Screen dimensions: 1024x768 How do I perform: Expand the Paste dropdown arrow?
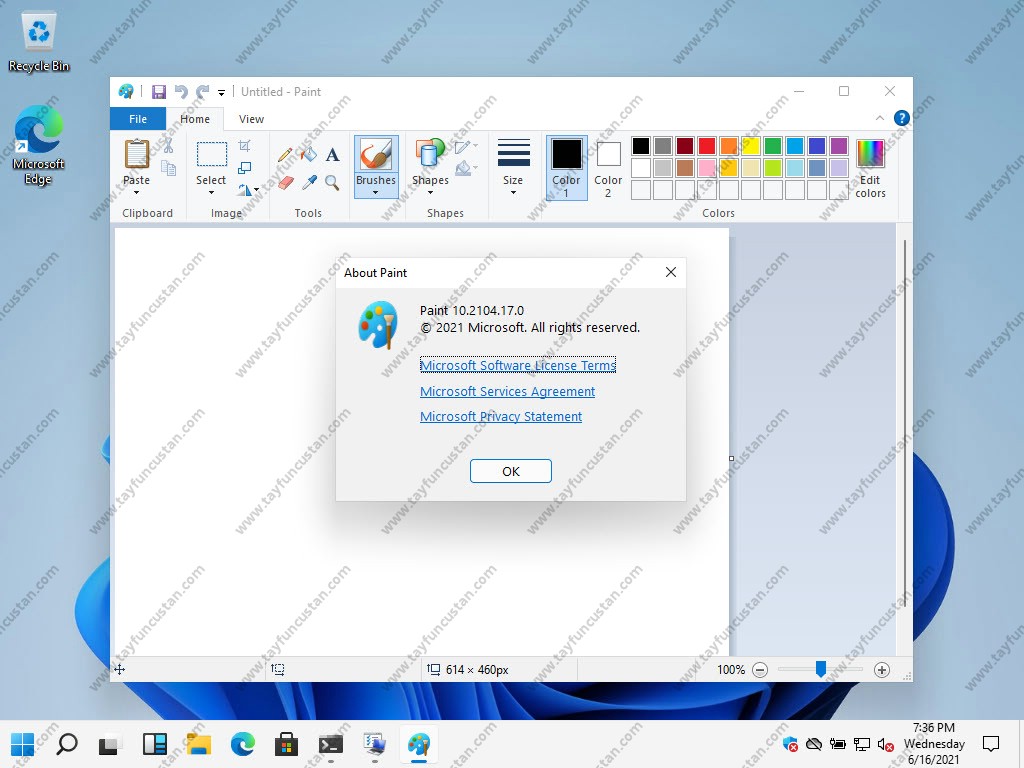[136, 193]
